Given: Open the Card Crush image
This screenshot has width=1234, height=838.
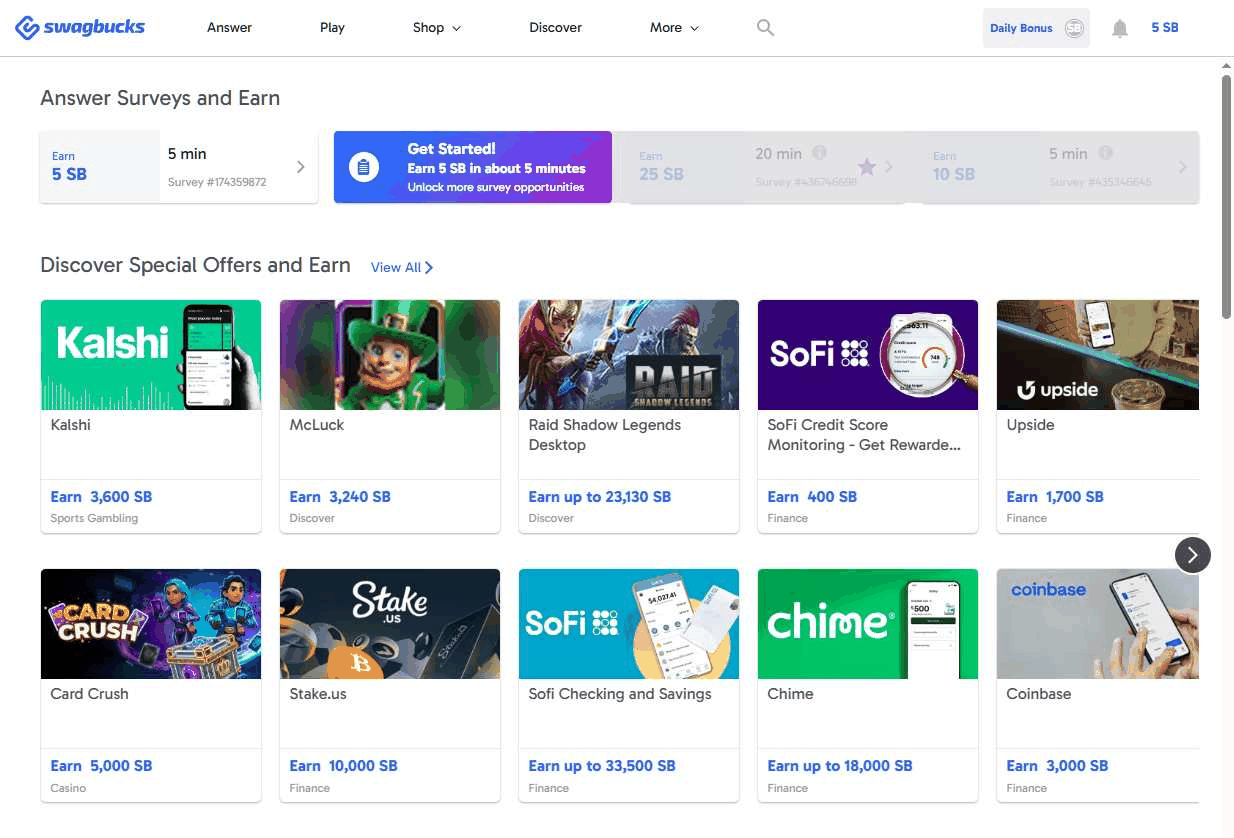Looking at the screenshot, I should (151, 624).
